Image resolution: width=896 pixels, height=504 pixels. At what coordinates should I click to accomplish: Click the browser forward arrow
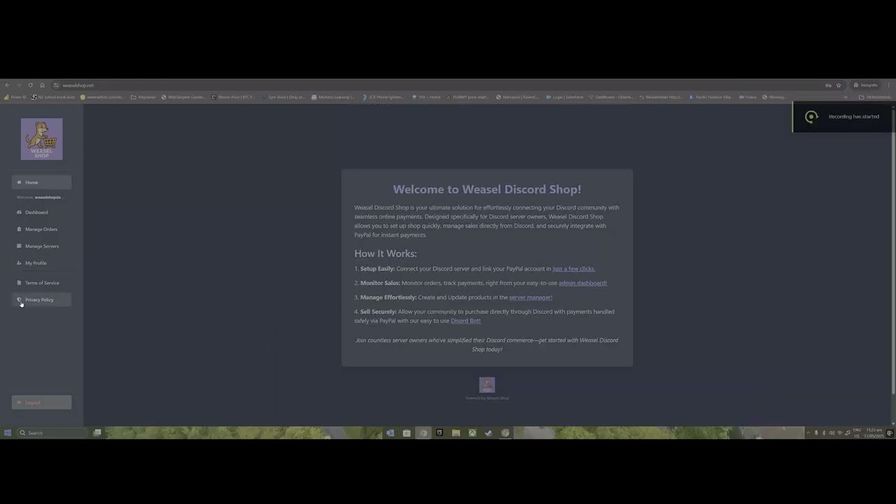pos(19,85)
